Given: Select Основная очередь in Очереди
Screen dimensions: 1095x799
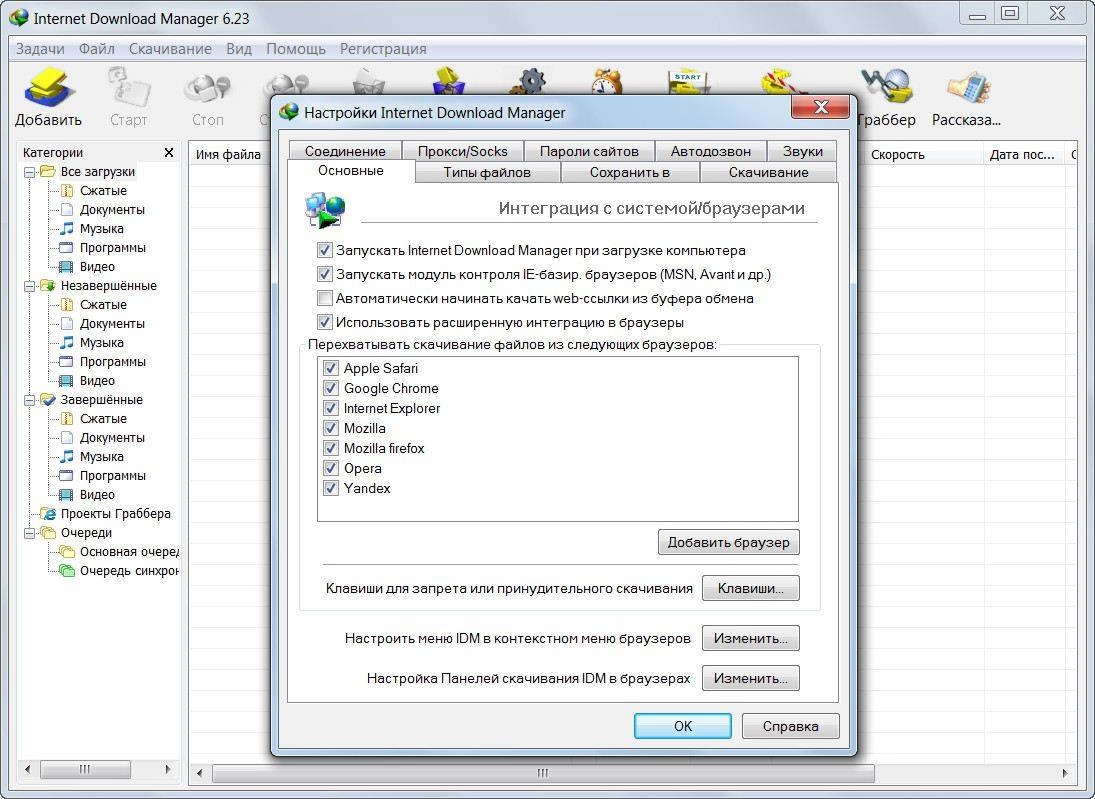Looking at the screenshot, I should click(x=128, y=552).
